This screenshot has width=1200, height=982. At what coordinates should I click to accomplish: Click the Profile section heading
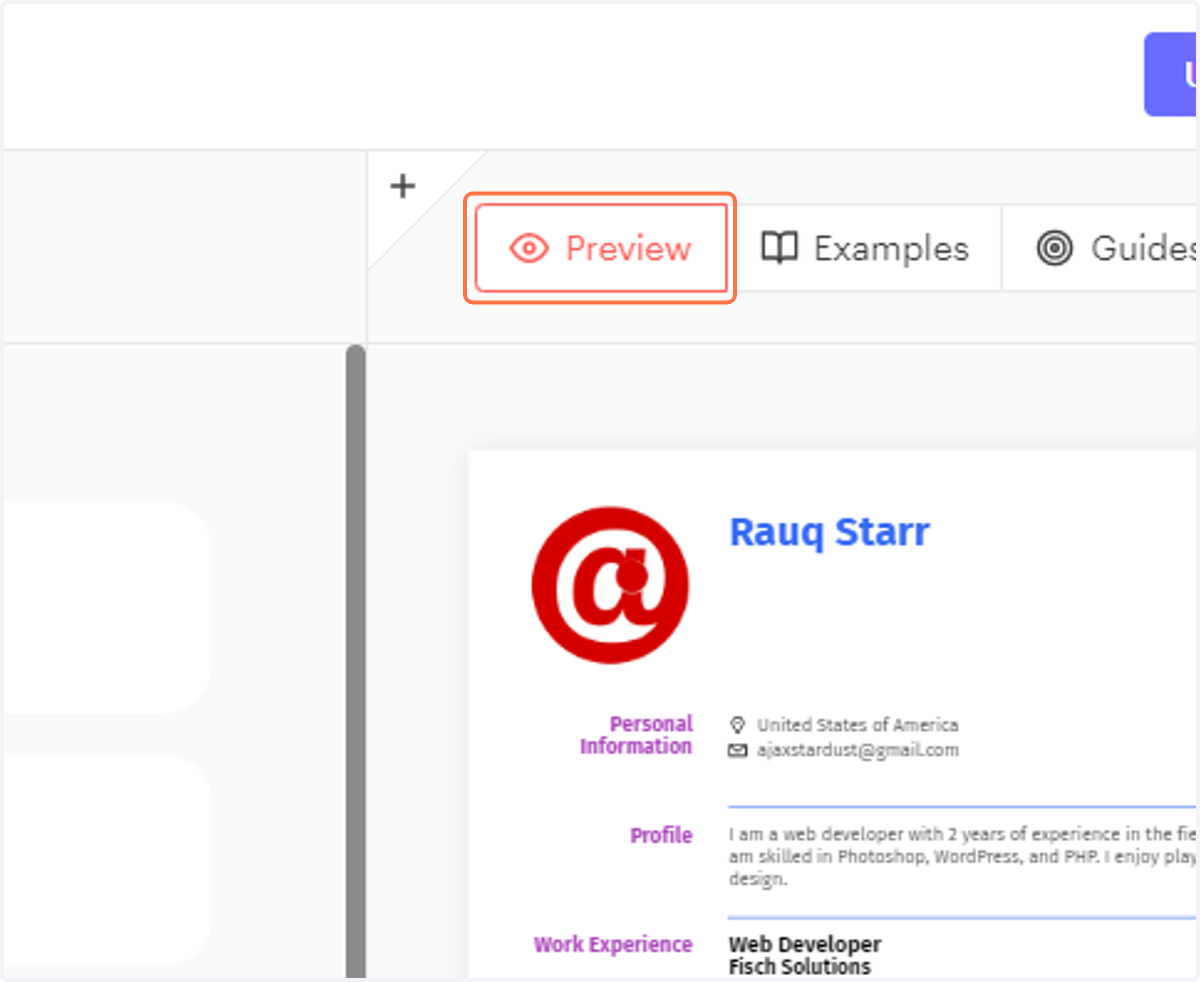point(661,835)
